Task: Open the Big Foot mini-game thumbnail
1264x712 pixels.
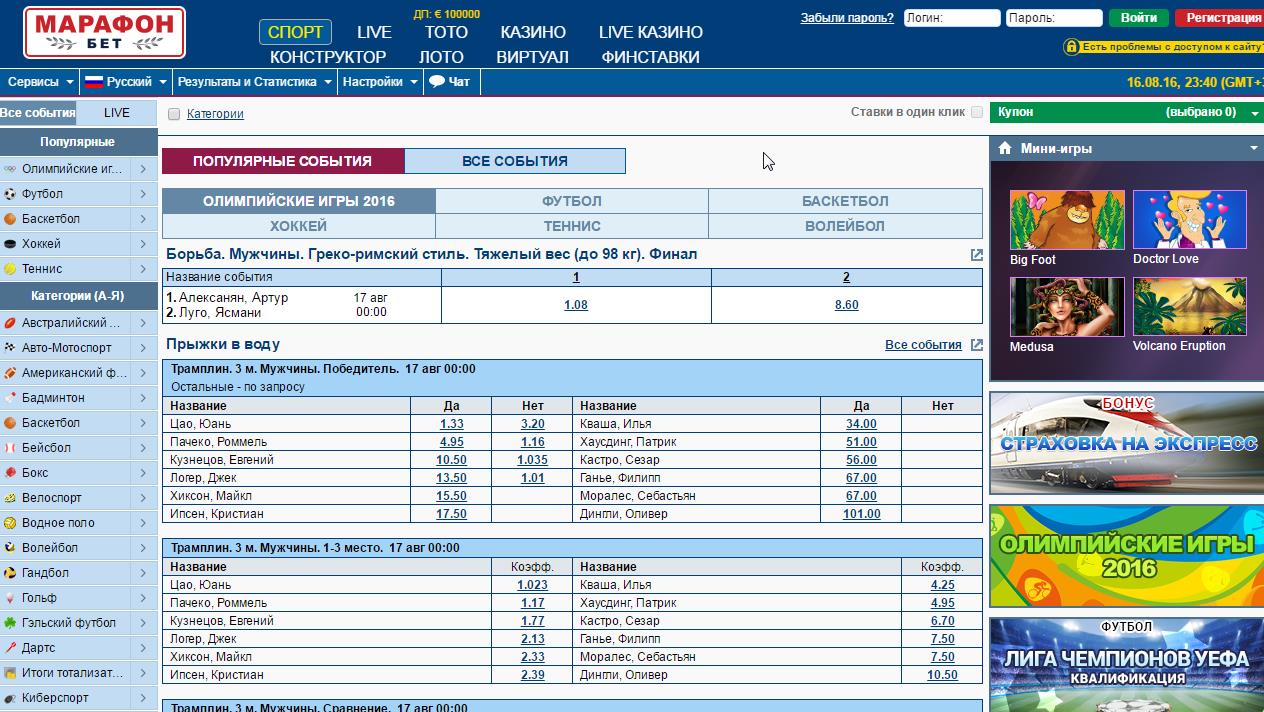Action: pos(1067,220)
